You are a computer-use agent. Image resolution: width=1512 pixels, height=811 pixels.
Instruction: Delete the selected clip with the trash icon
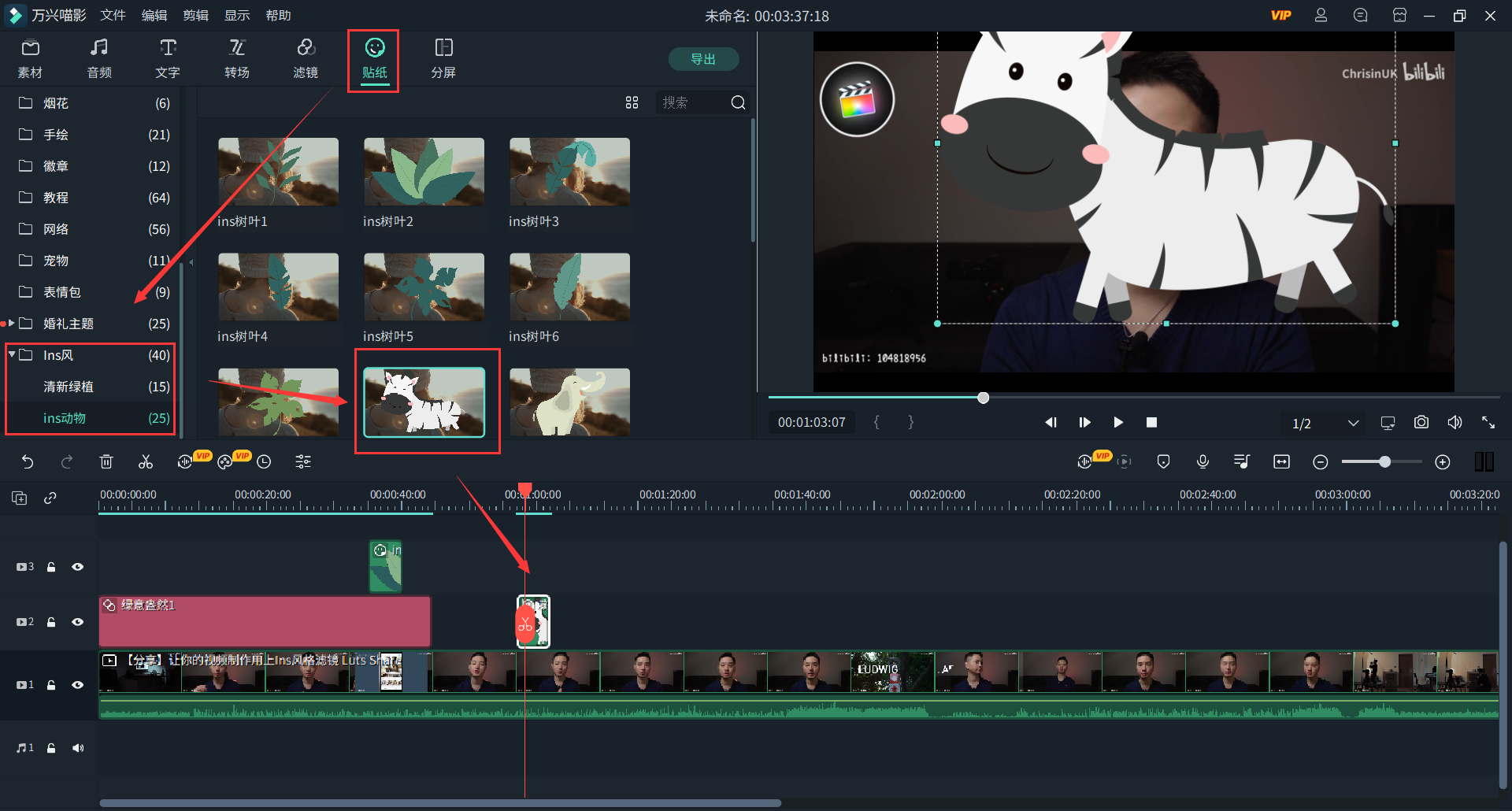tap(106, 462)
